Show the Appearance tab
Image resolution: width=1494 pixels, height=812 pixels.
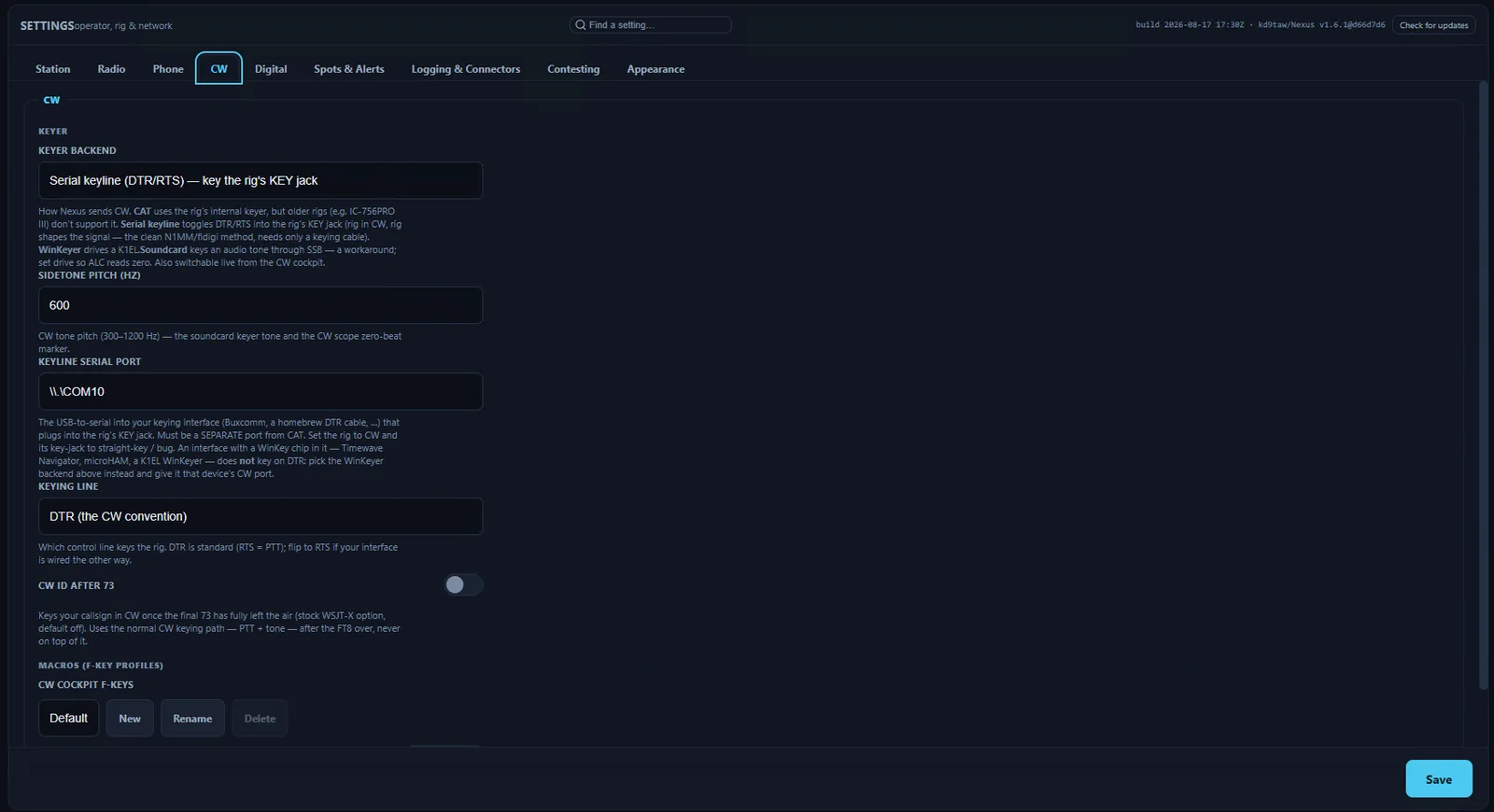pyautogui.click(x=655, y=69)
